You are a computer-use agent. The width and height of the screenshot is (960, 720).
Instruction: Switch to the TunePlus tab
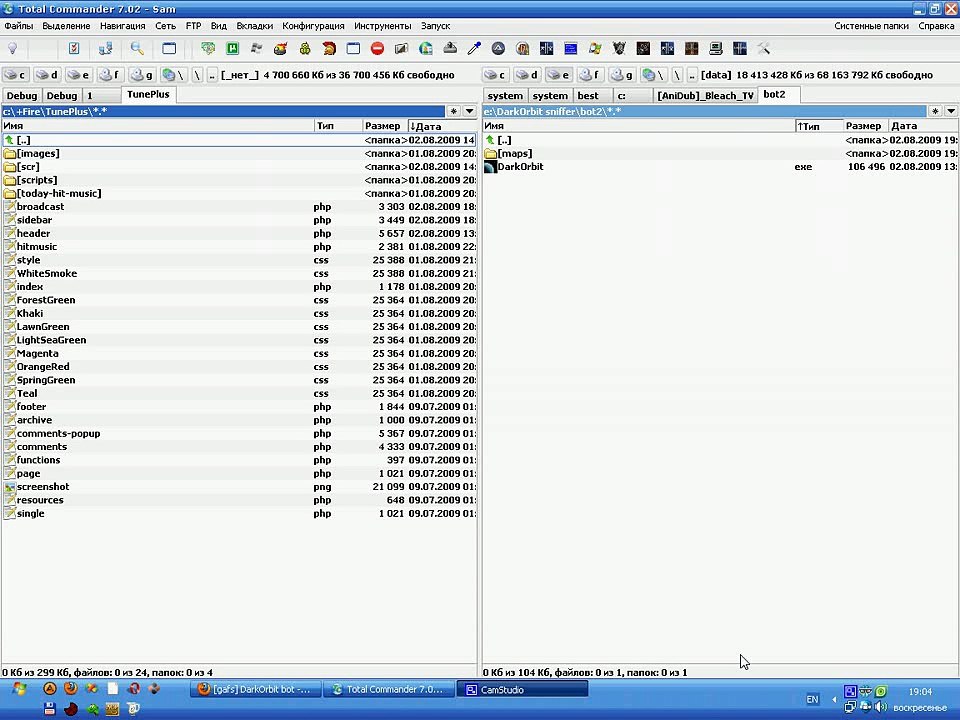pyautogui.click(x=148, y=94)
